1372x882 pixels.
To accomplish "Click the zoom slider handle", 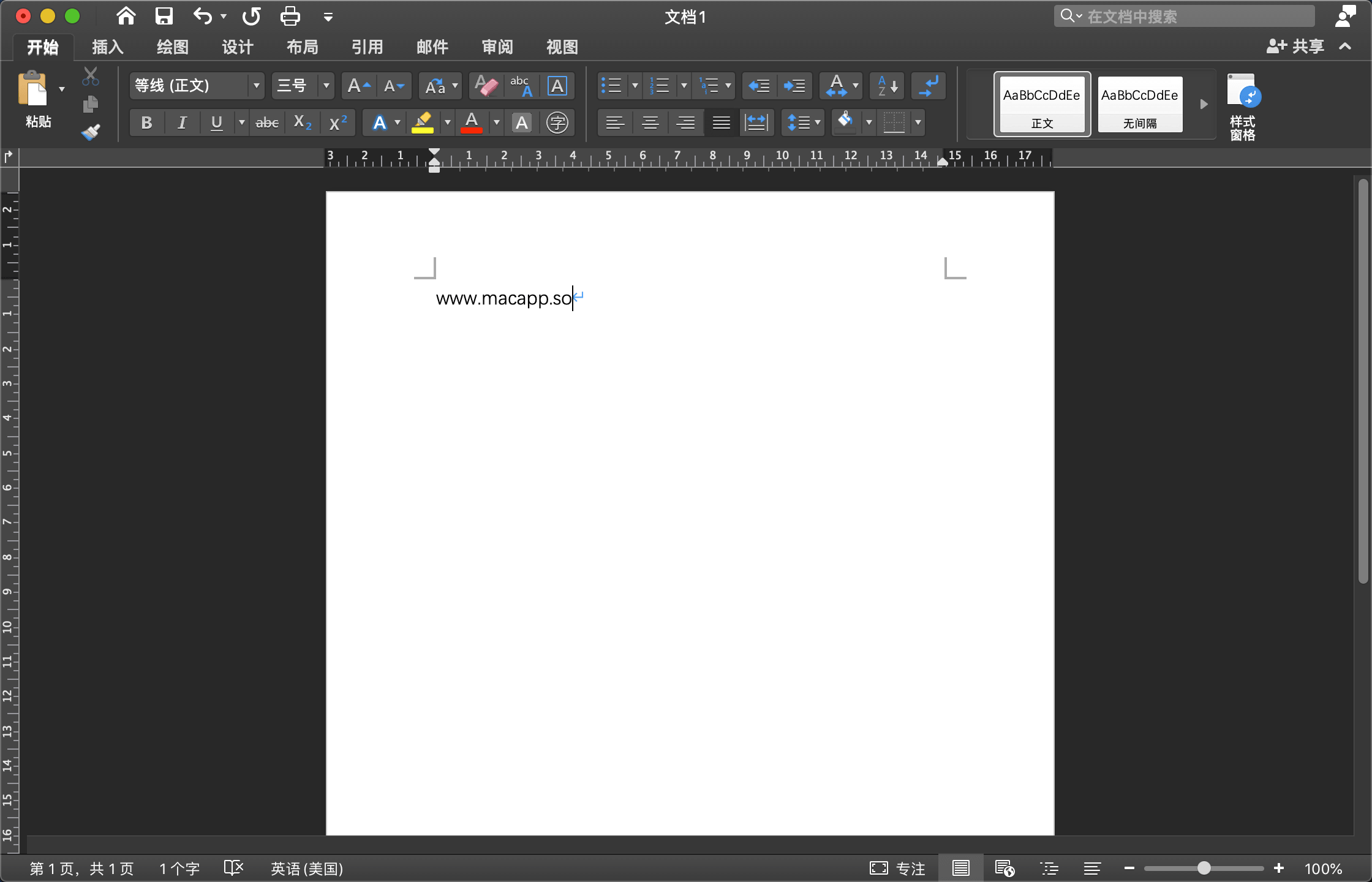I will (1204, 868).
